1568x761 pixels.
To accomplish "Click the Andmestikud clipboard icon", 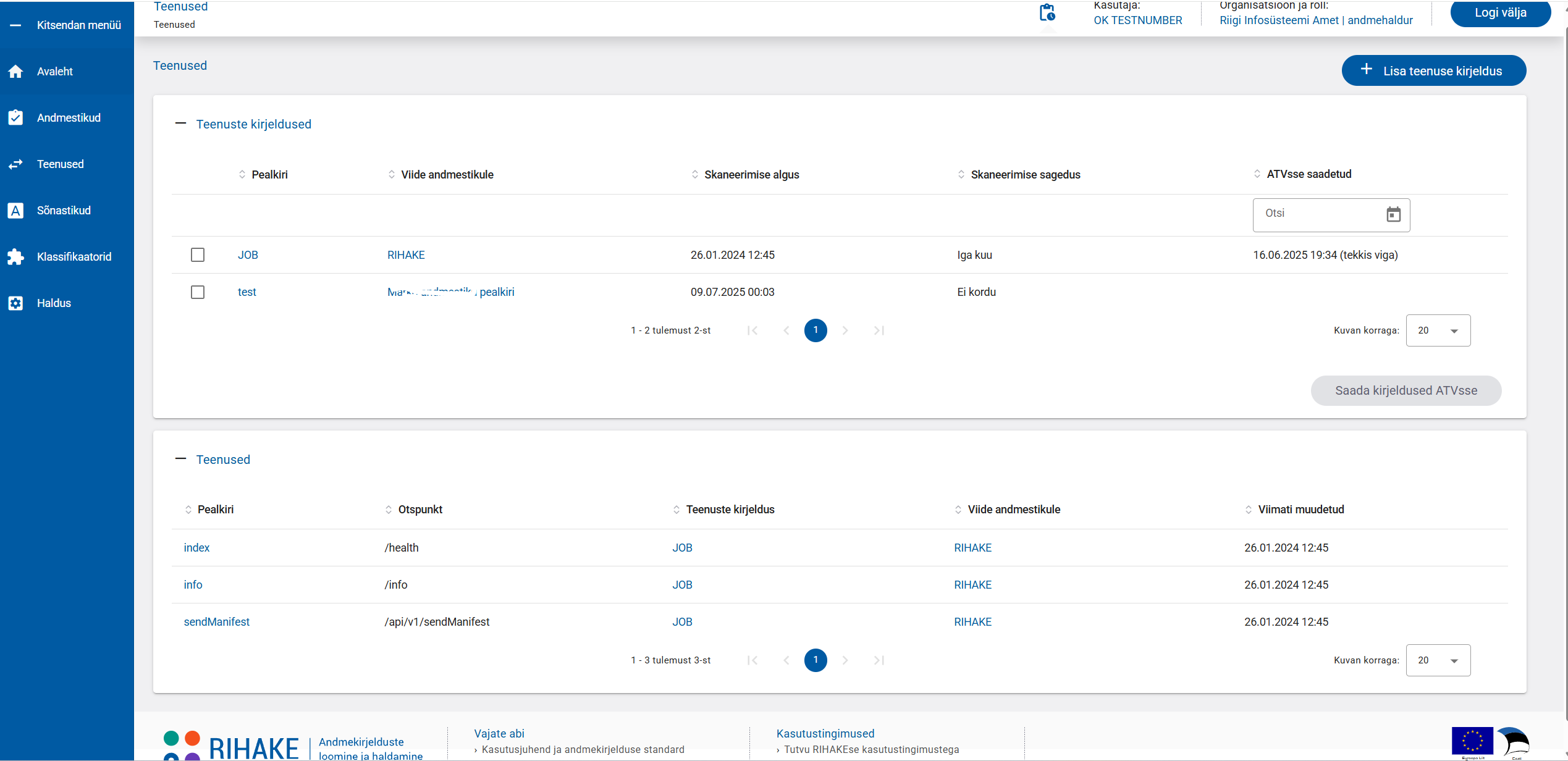I will pyautogui.click(x=15, y=117).
